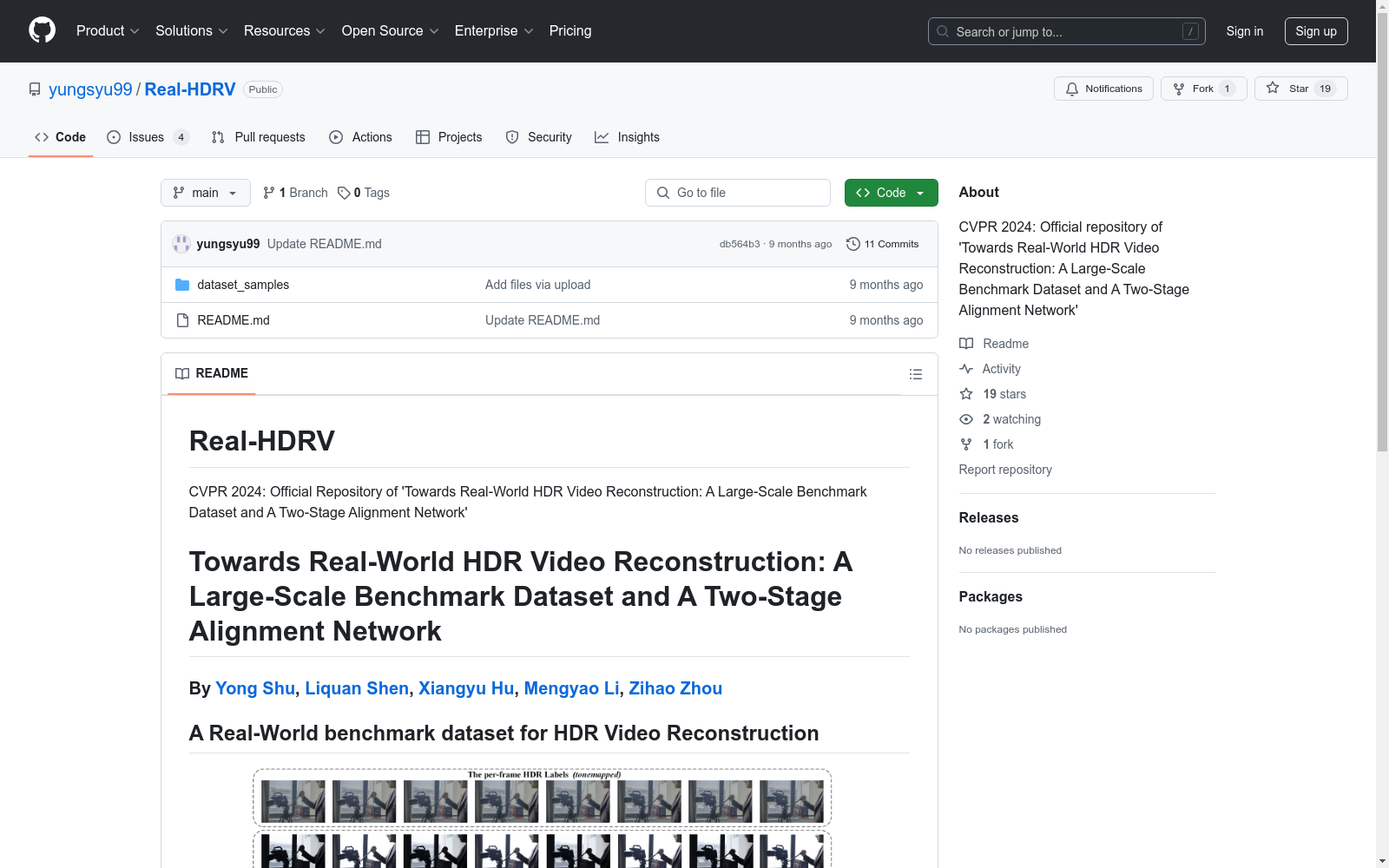
Task: Click the slash shortcut icon in search
Action: [1190, 31]
